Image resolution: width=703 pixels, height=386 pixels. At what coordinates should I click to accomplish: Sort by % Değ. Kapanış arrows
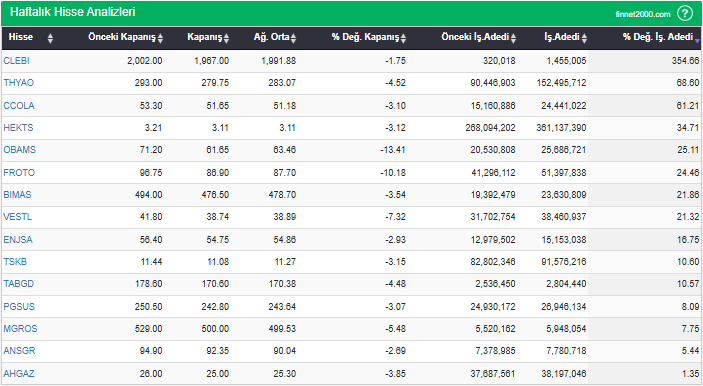pos(404,39)
